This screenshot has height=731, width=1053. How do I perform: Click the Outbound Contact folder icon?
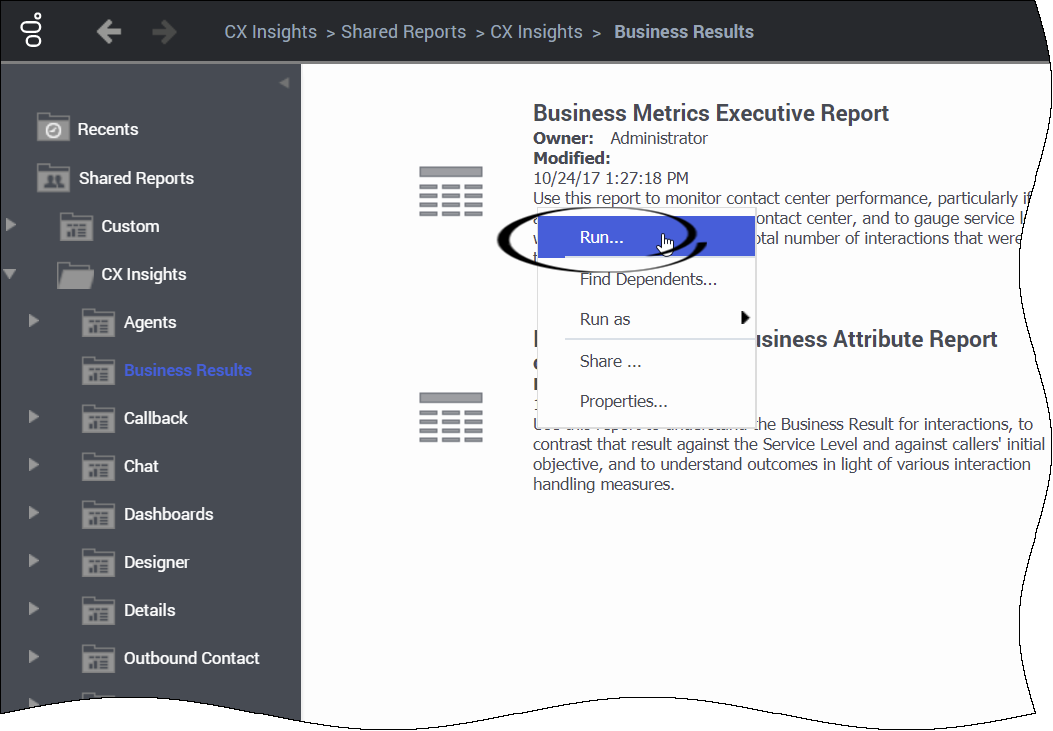[98, 658]
